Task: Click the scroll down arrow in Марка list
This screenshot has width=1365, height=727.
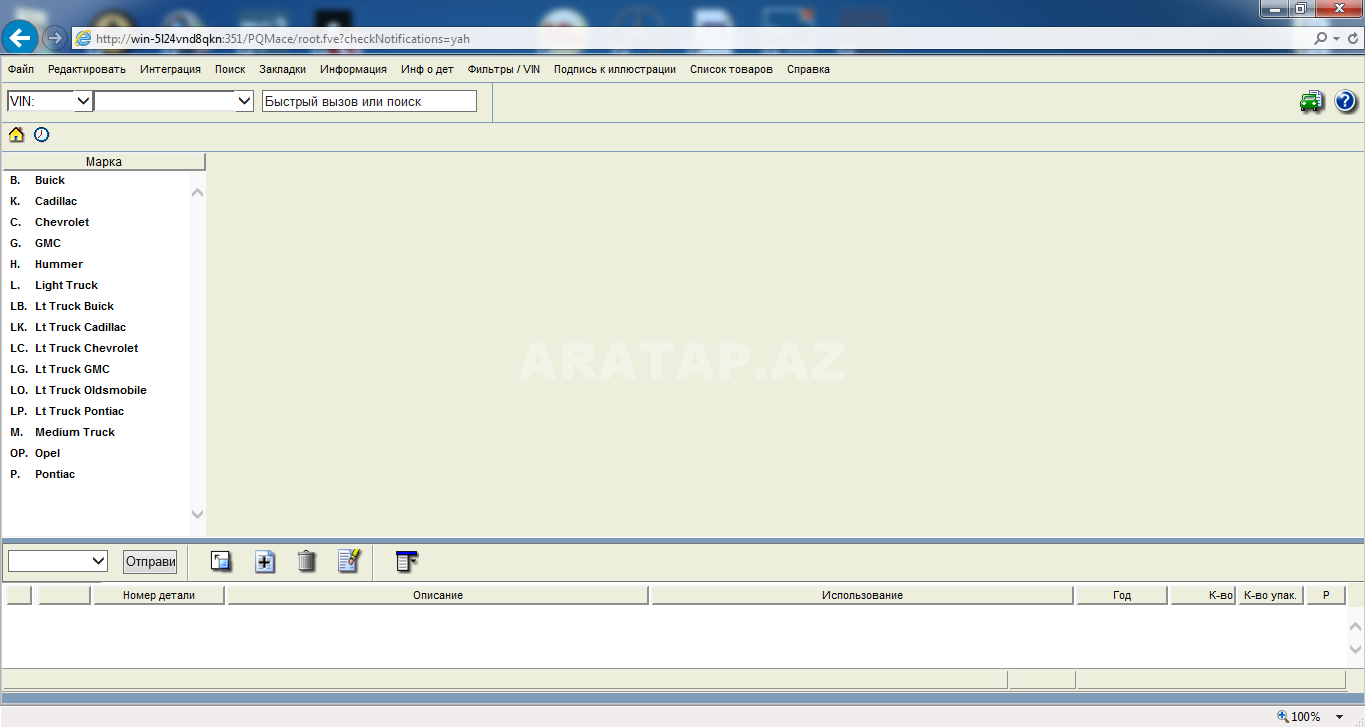Action: [197, 514]
